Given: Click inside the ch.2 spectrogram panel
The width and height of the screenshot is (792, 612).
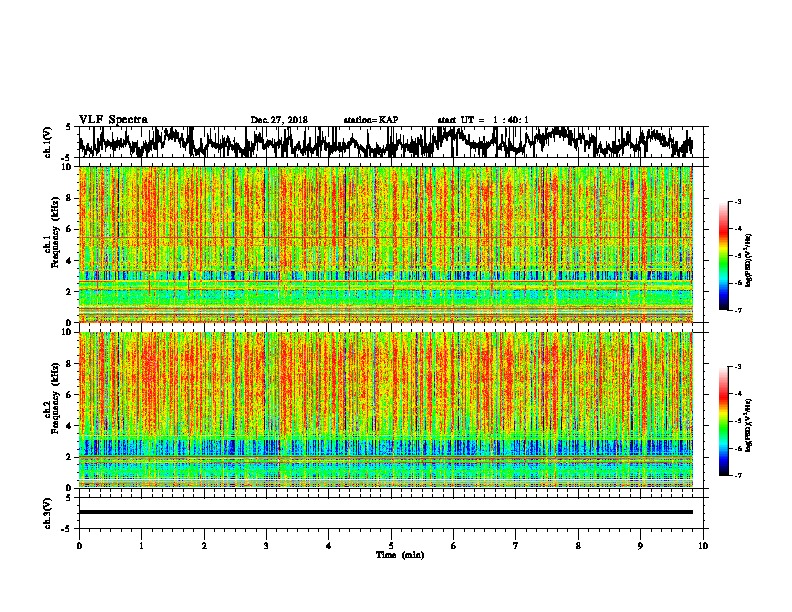Looking at the screenshot, I should [385, 410].
